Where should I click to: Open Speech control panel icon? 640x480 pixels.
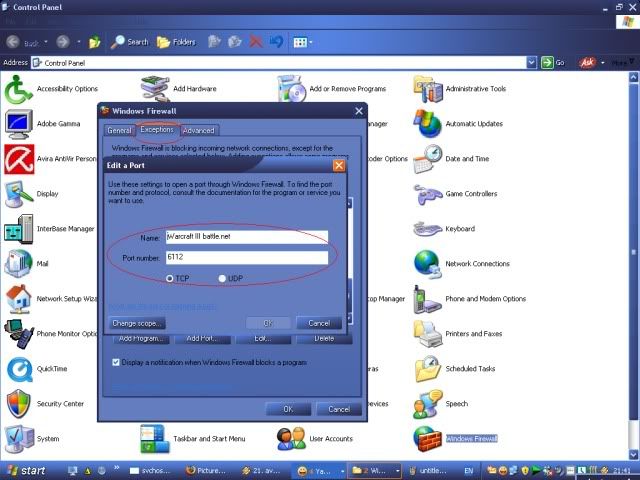(x=428, y=404)
